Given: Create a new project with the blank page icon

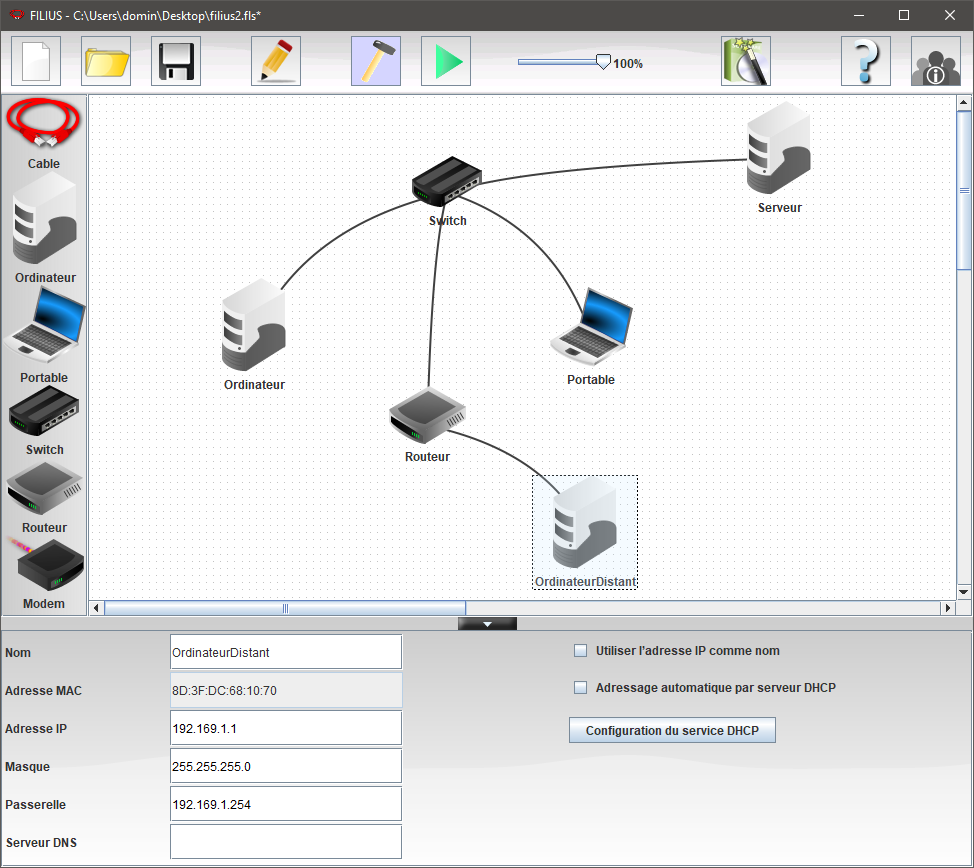Looking at the screenshot, I should point(36,61).
